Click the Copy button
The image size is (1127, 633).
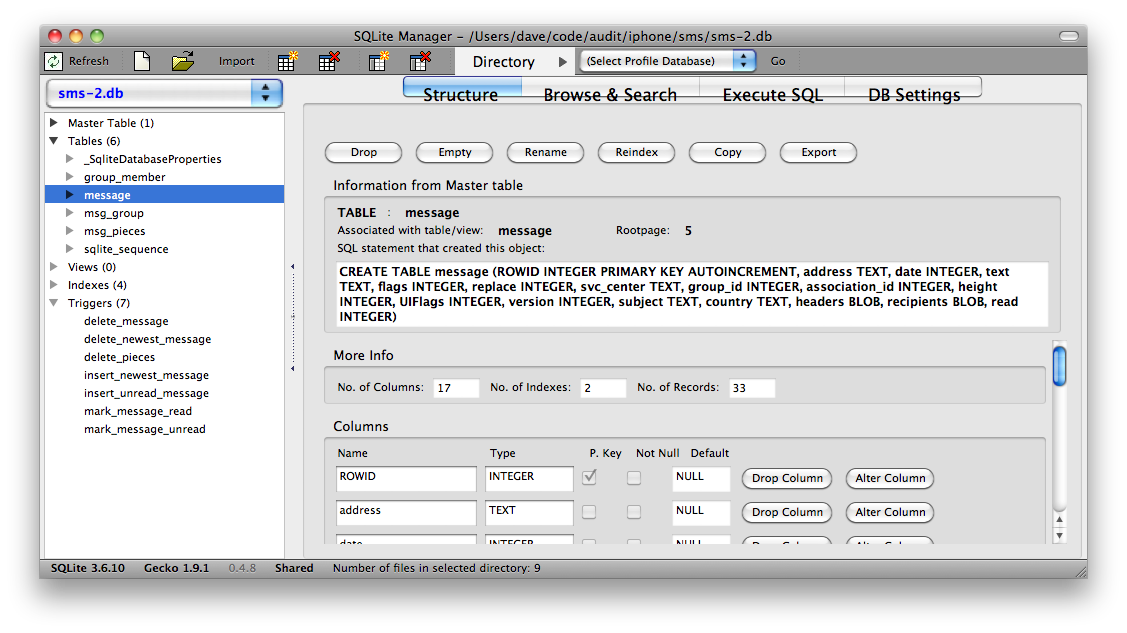(x=727, y=152)
